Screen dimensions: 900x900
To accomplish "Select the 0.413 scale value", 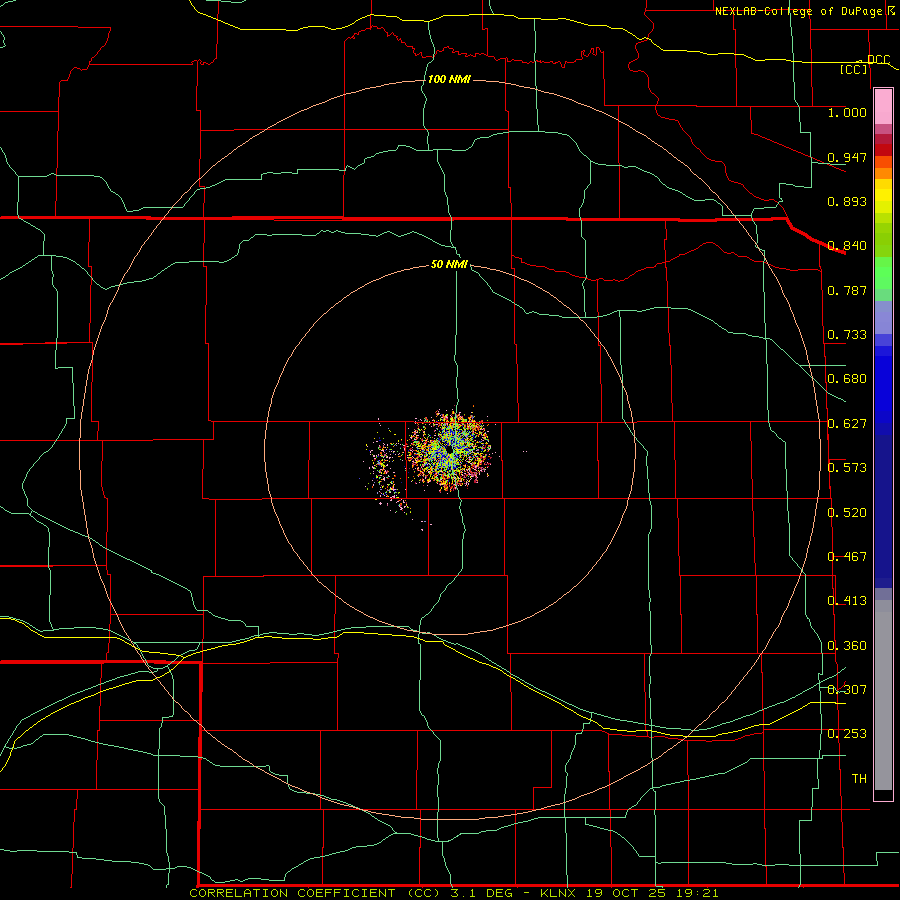I will point(847,601).
